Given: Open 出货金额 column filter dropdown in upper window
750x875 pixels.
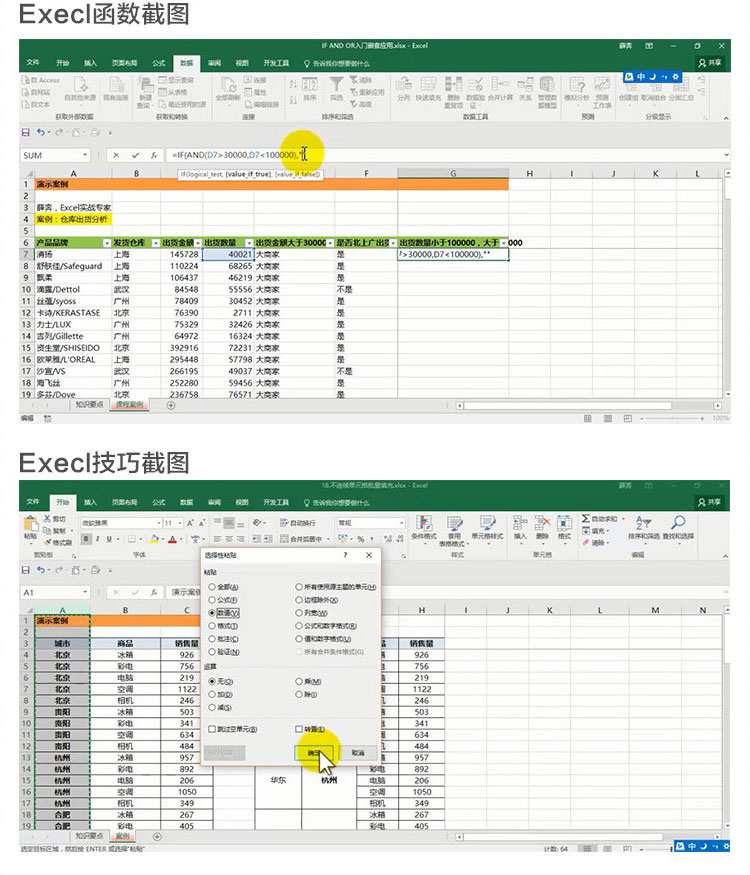Looking at the screenshot, I should click(198, 243).
